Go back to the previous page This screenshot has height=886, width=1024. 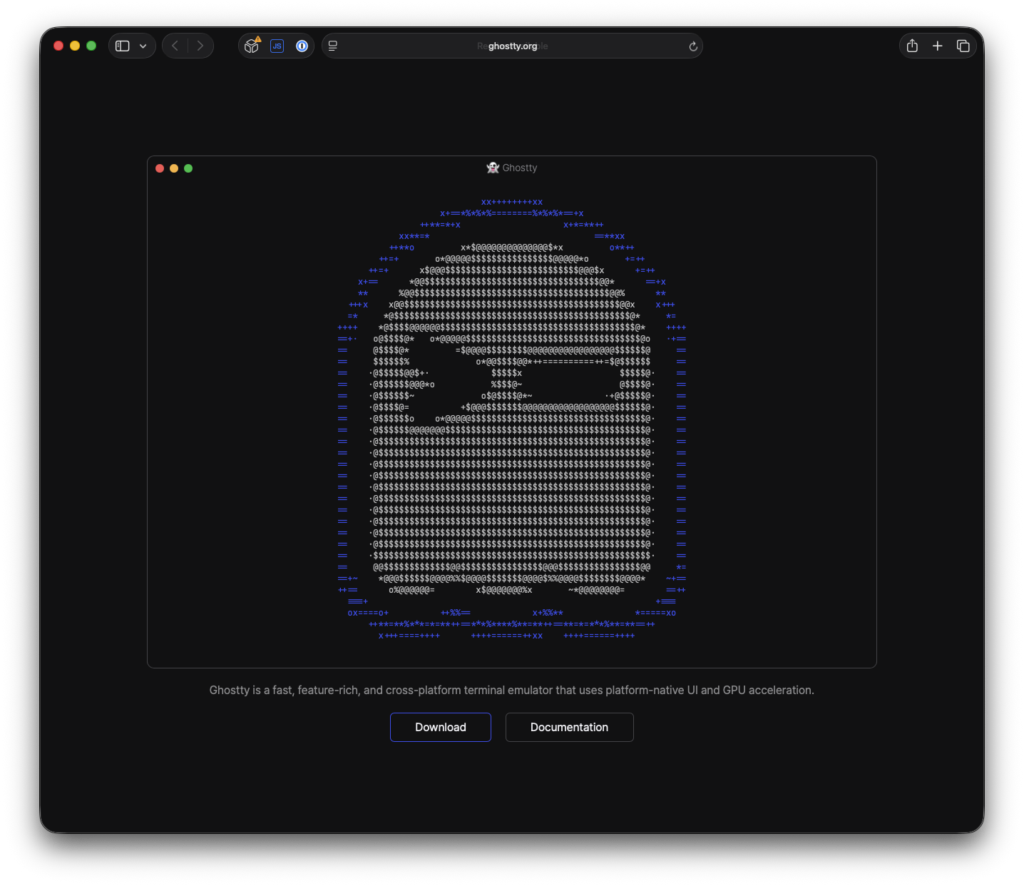(175, 46)
